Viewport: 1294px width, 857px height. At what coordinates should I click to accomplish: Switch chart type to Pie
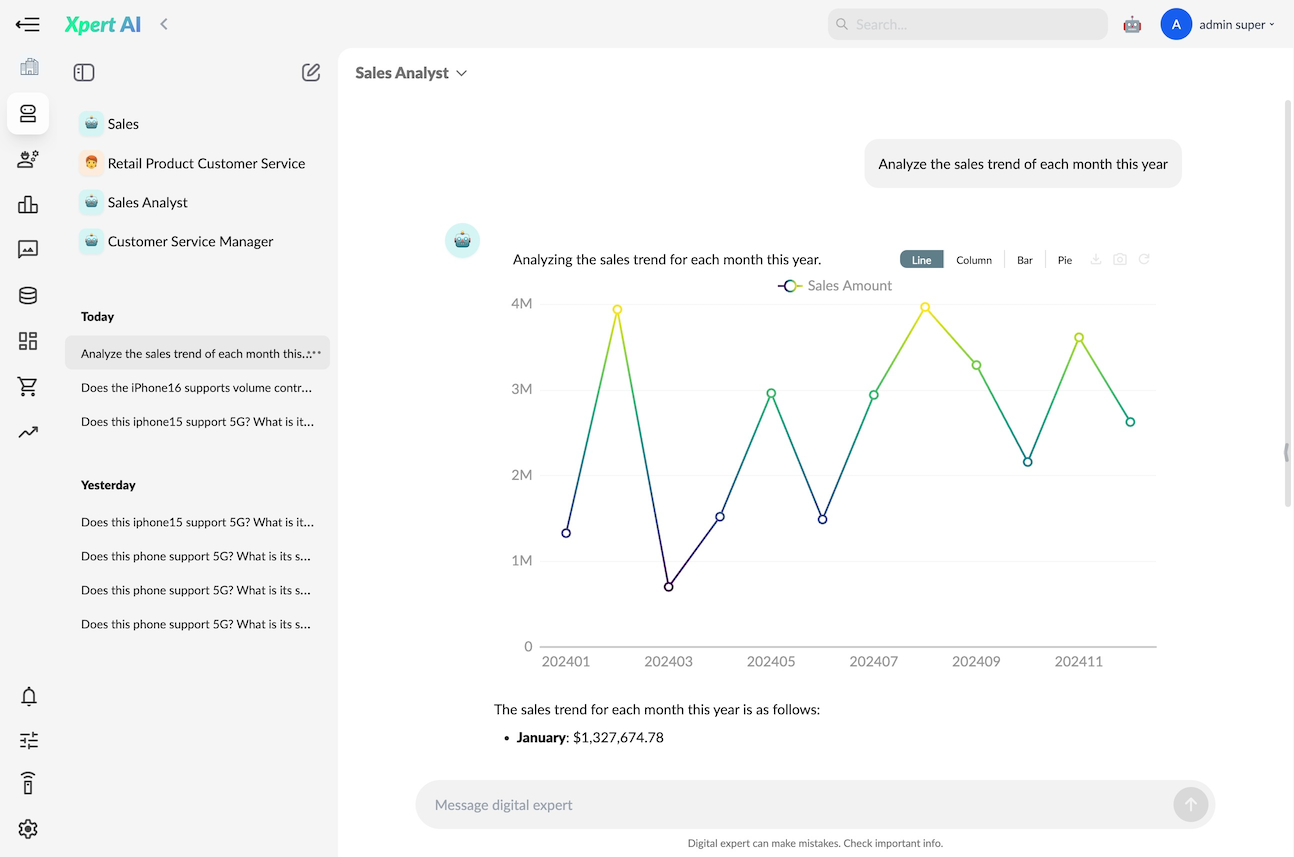pyautogui.click(x=1065, y=260)
